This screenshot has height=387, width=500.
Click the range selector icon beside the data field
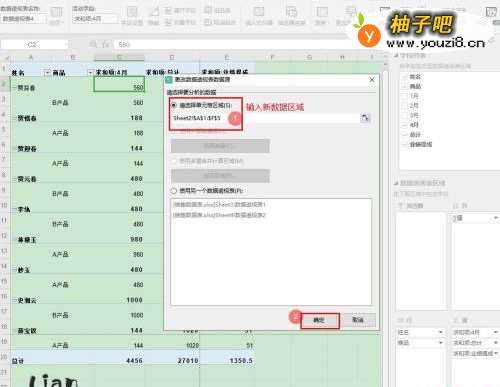point(365,118)
